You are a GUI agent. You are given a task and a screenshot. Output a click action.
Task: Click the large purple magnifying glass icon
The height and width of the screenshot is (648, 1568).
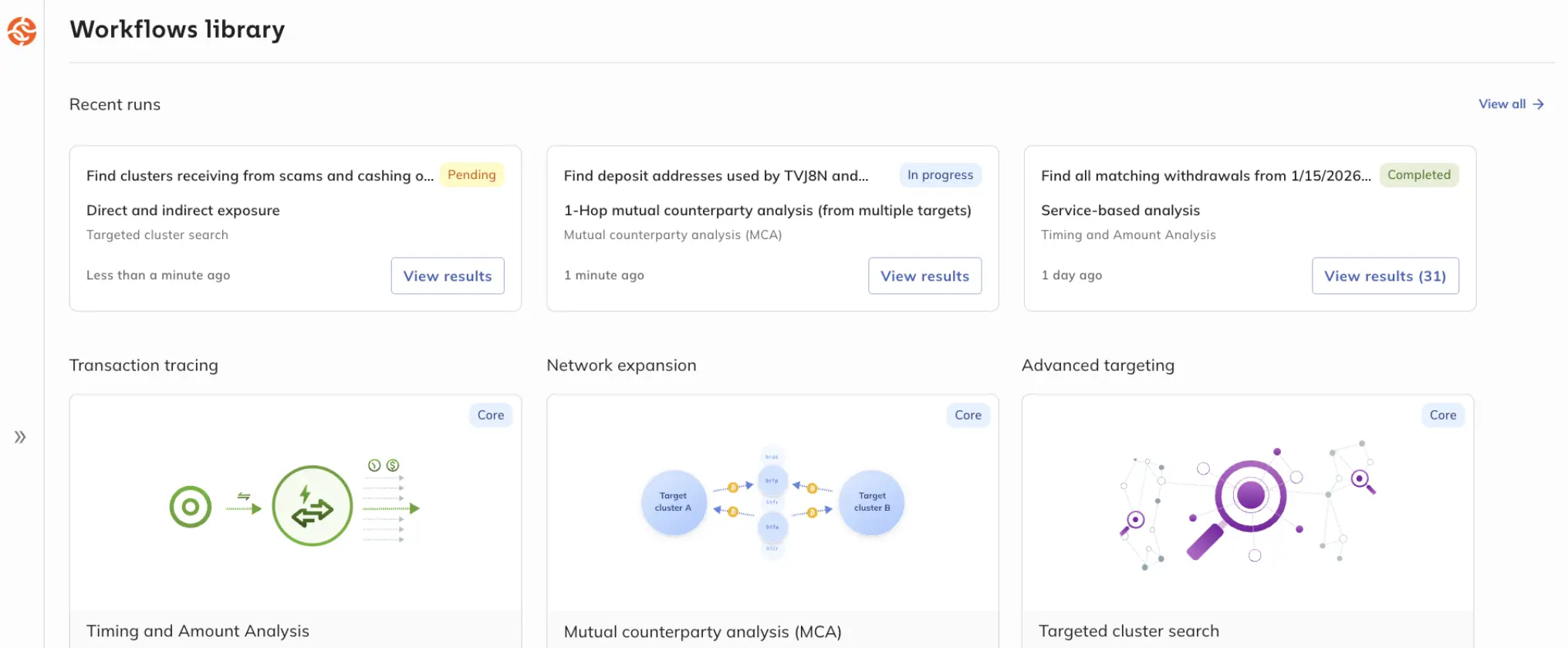1244,500
